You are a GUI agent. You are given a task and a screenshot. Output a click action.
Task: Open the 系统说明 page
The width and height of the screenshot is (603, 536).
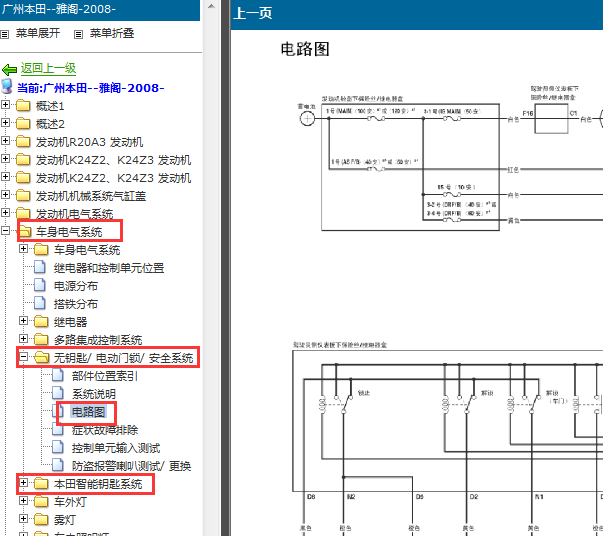tap(94, 394)
